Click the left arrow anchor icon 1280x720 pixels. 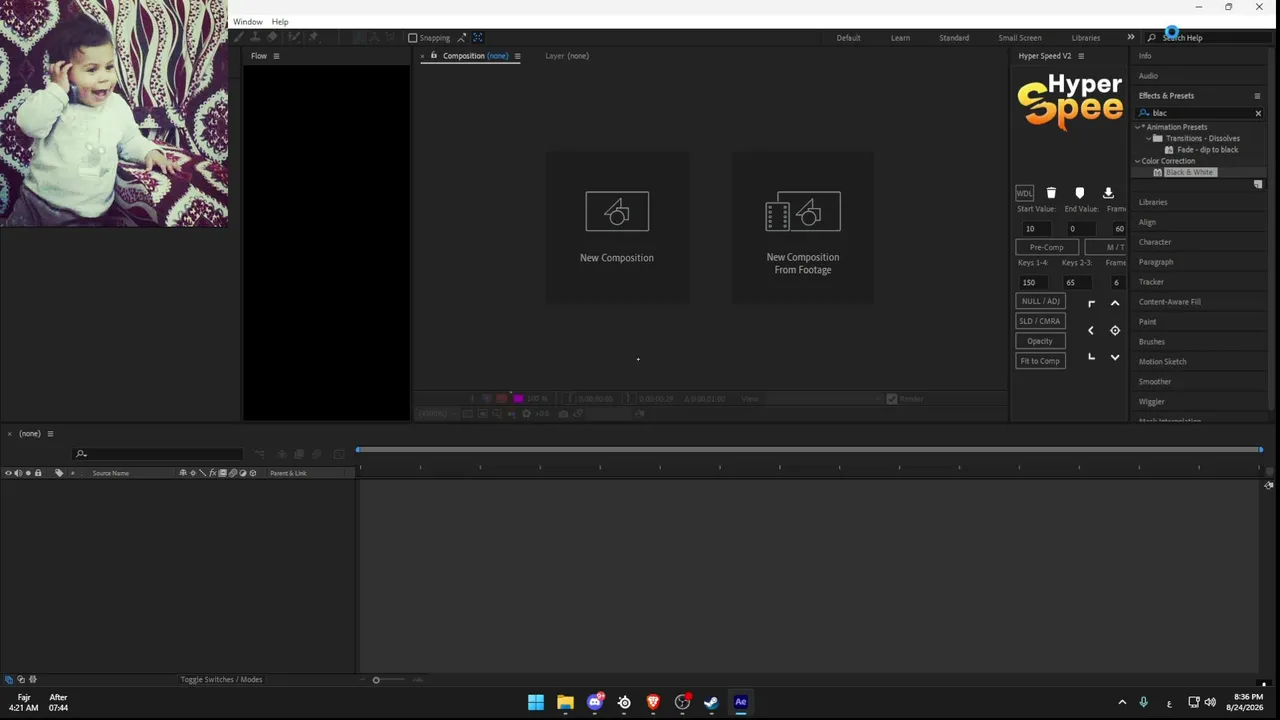[1091, 330]
